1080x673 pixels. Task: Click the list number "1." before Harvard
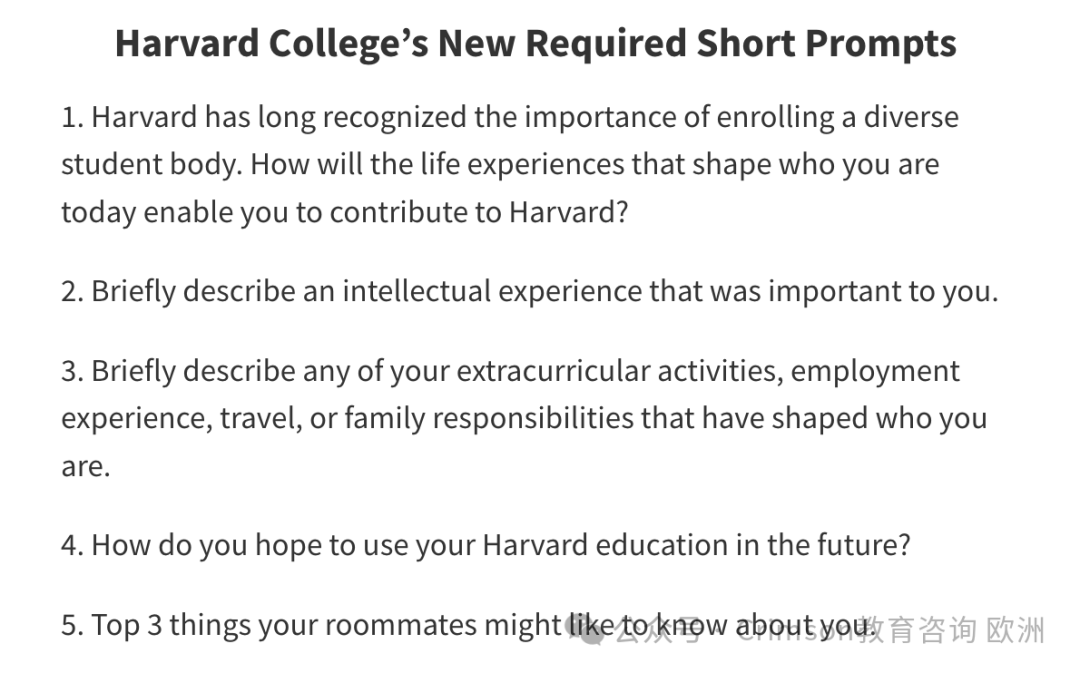pyautogui.click(x=72, y=117)
